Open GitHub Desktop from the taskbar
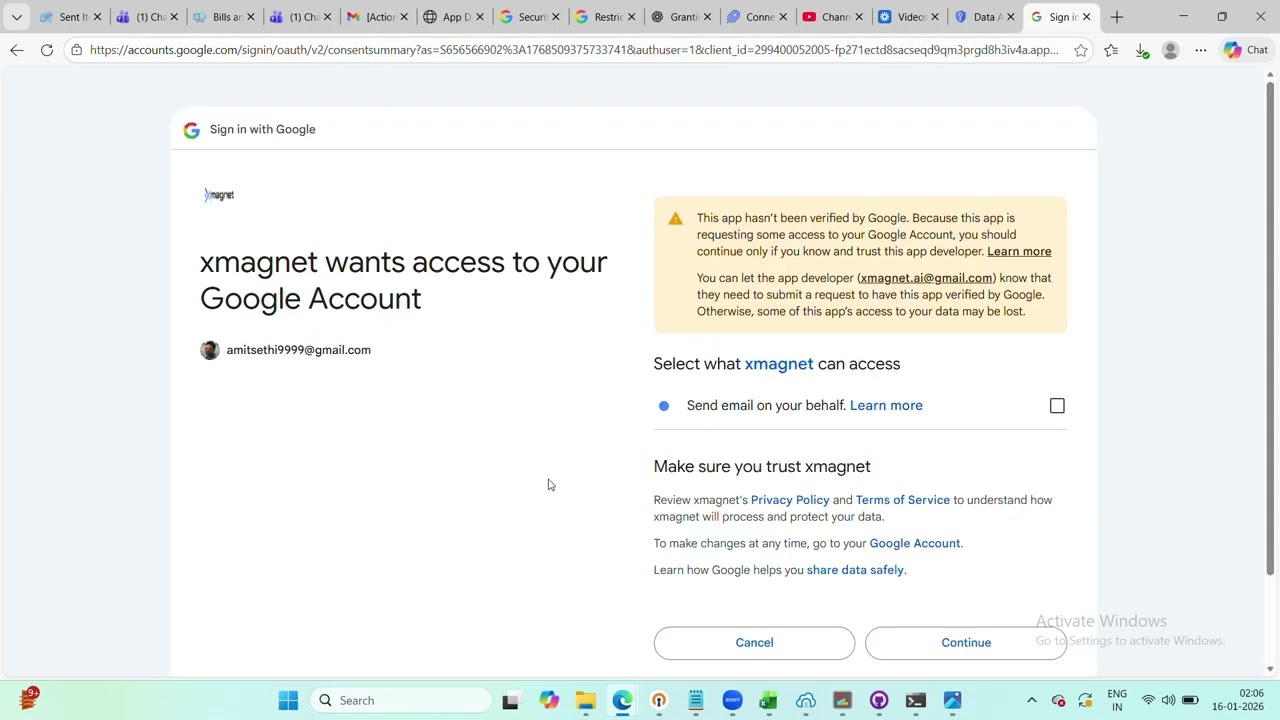This screenshot has height=720, width=1280. (x=879, y=700)
